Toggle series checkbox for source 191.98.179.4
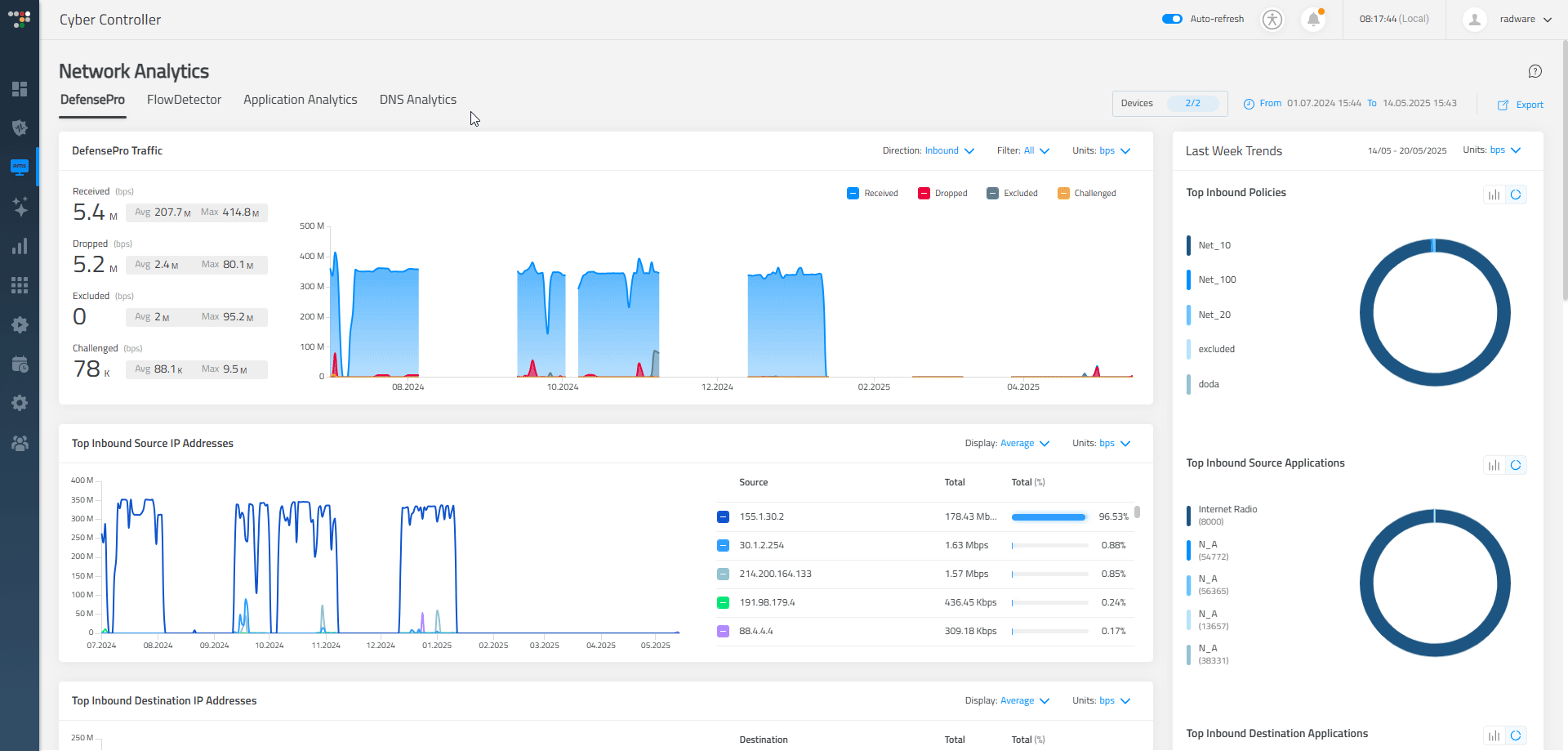The image size is (1568, 751). coord(723,602)
